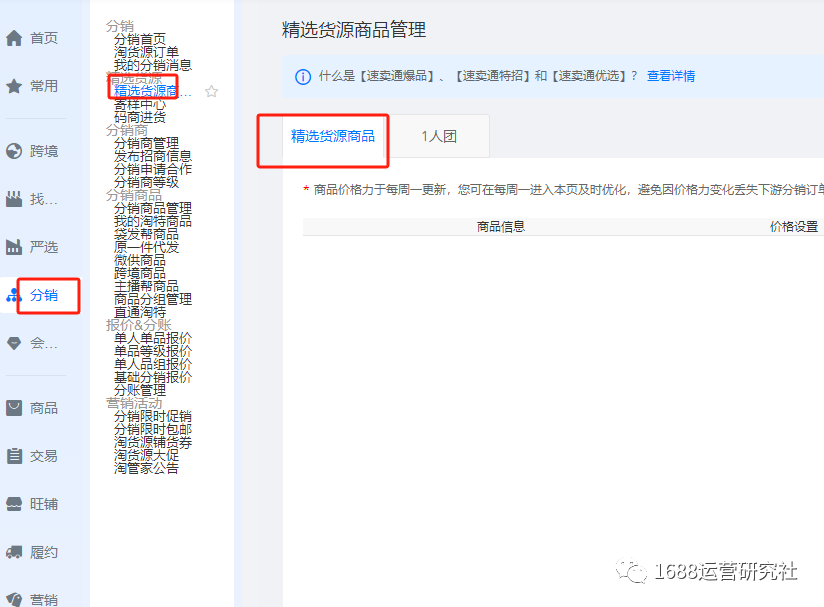Screen dimensions: 824x607
Task: Open 首页 in the left sidebar
Action: coord(44,38)
